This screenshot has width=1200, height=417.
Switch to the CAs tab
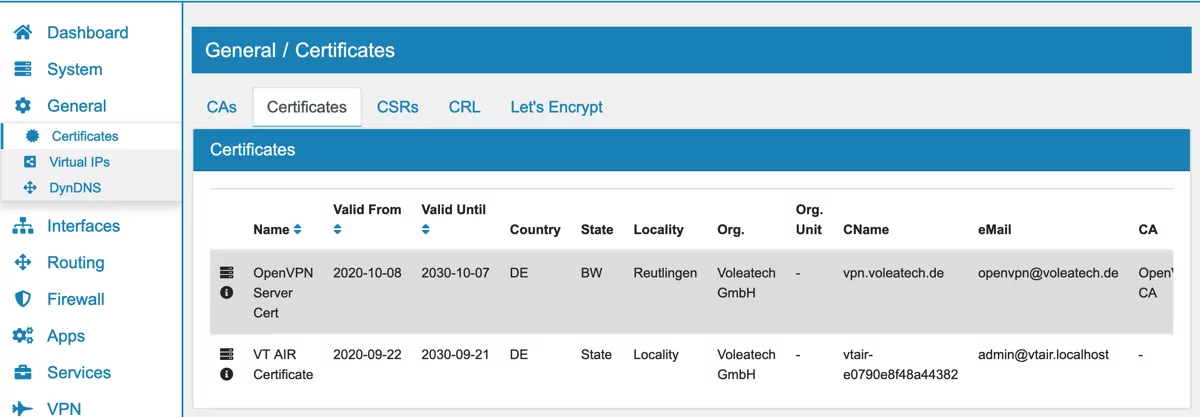pos(222,107)
